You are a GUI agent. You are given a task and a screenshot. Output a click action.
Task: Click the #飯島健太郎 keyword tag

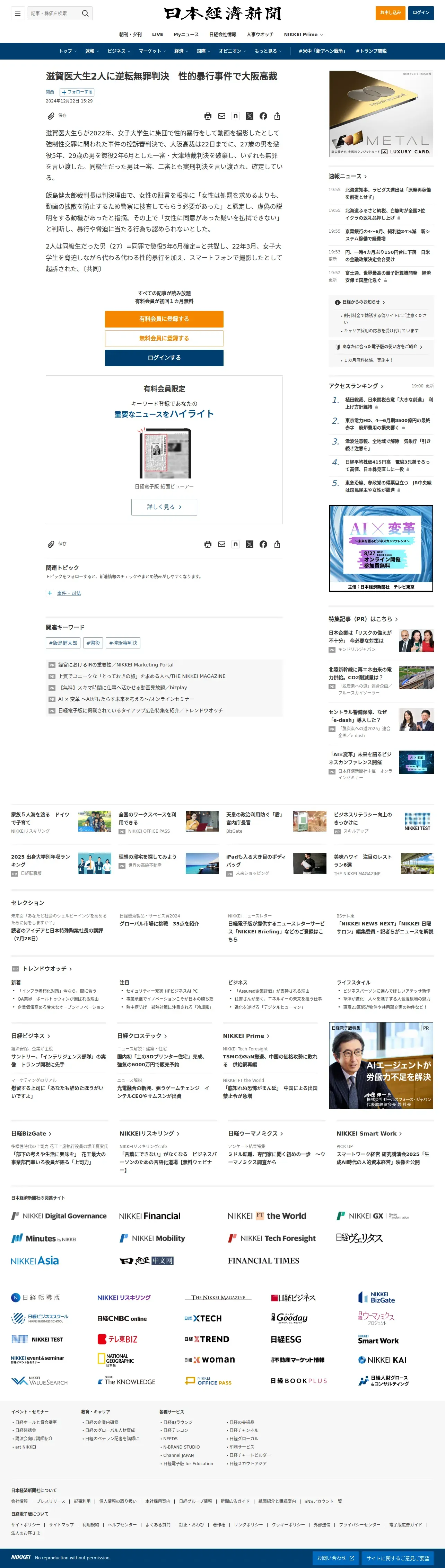point(63,643)
